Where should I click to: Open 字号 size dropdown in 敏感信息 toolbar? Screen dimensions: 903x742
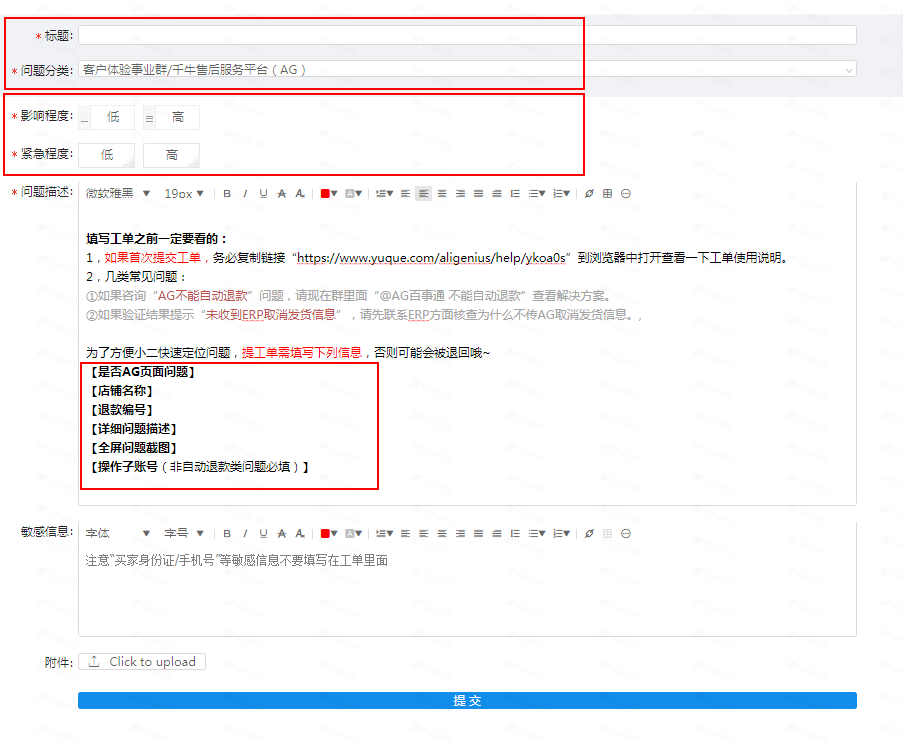184,533
